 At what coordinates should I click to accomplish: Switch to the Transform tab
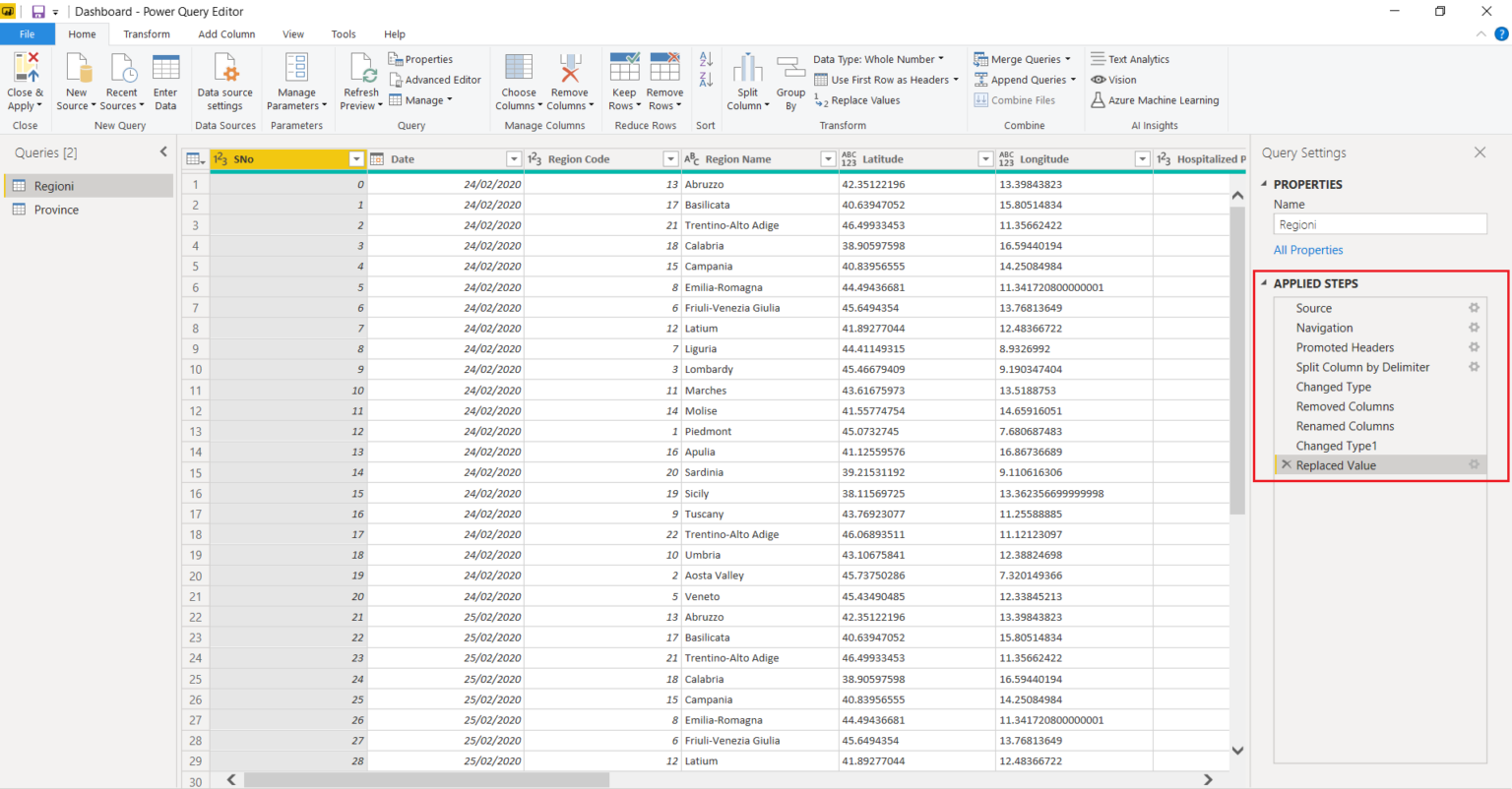(147, 33)
